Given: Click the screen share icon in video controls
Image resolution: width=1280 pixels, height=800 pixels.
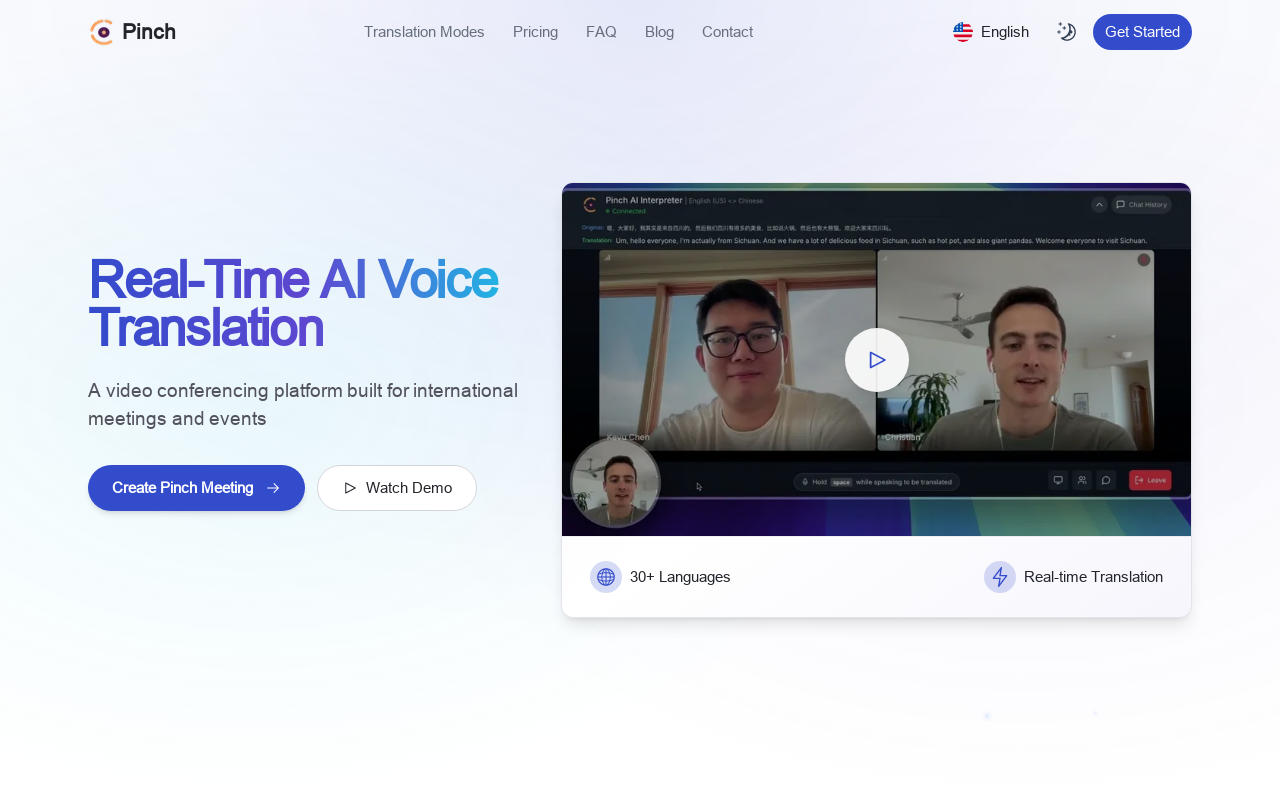Looking at the screenshot, I should point(1058,480).
